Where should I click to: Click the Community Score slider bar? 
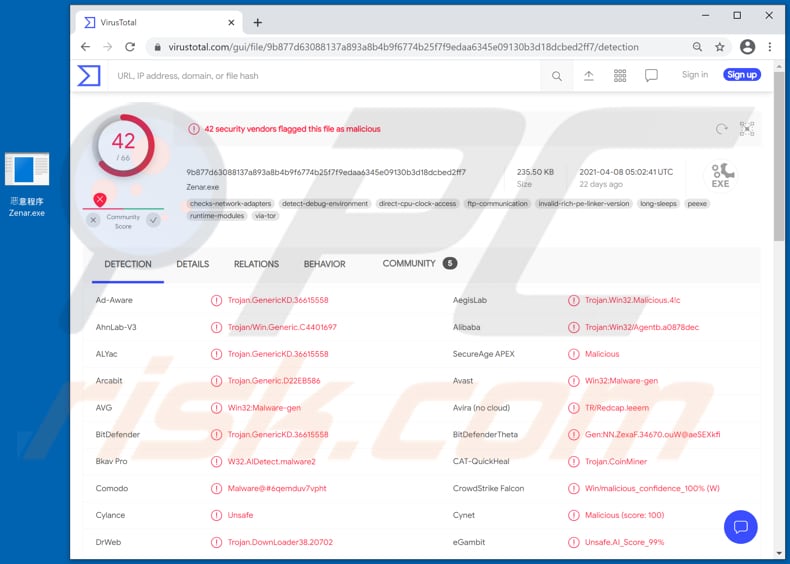pos(123,208)
